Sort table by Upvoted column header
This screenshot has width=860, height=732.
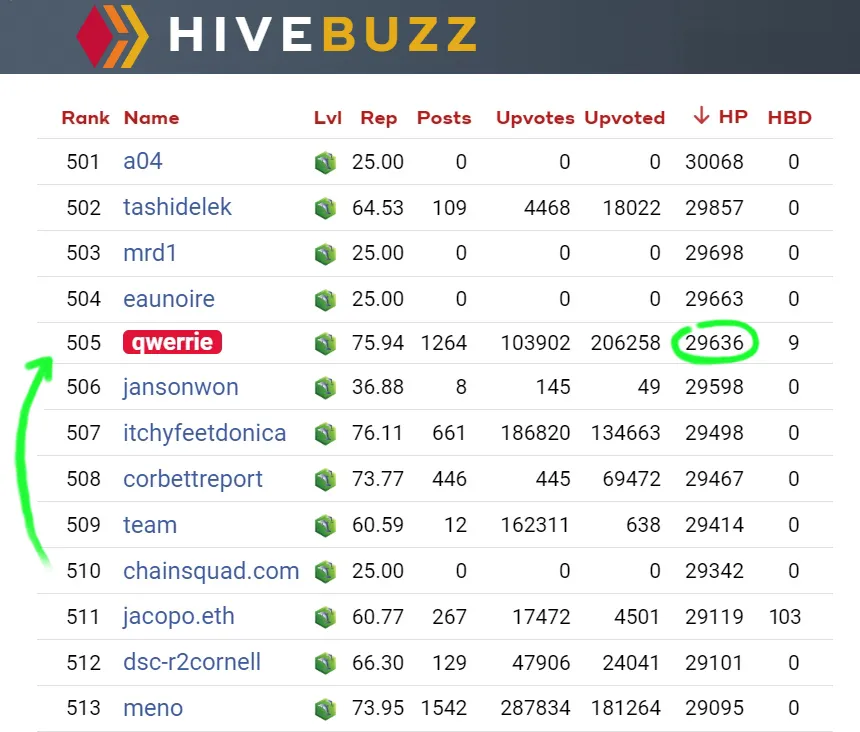625,118
